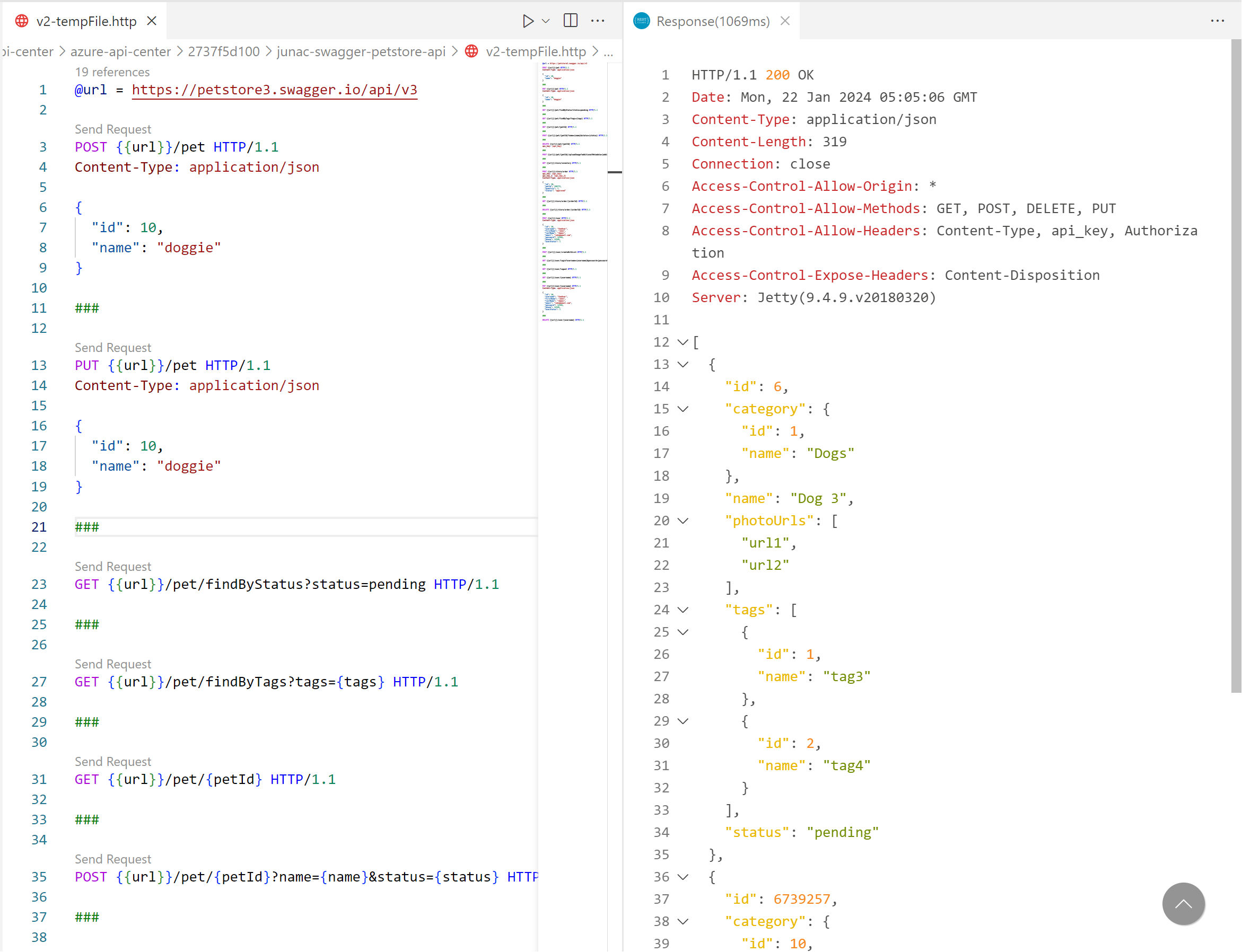The image size is (1242, 952).
Task: Collapse "photoUrls" at response line 20
Action: (x=683, y=521)
